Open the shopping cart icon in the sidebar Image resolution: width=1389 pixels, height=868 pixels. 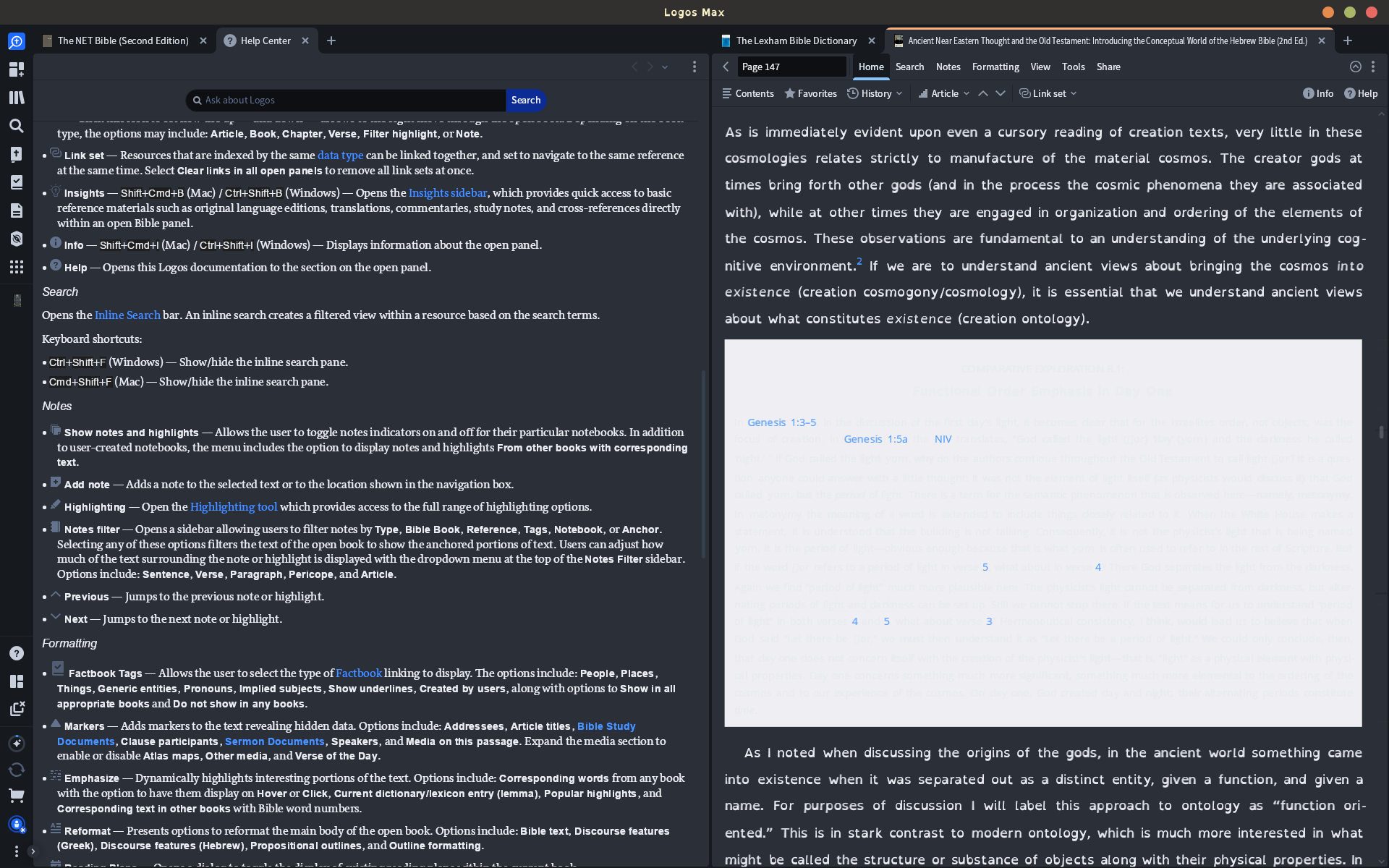click(17, 796)
